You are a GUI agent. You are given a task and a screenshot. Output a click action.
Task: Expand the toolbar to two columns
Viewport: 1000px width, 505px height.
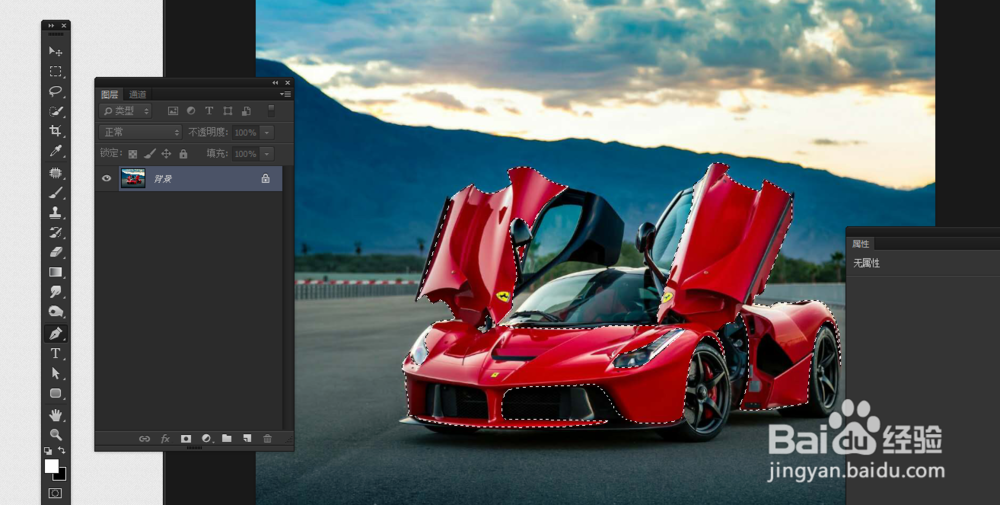51,26
